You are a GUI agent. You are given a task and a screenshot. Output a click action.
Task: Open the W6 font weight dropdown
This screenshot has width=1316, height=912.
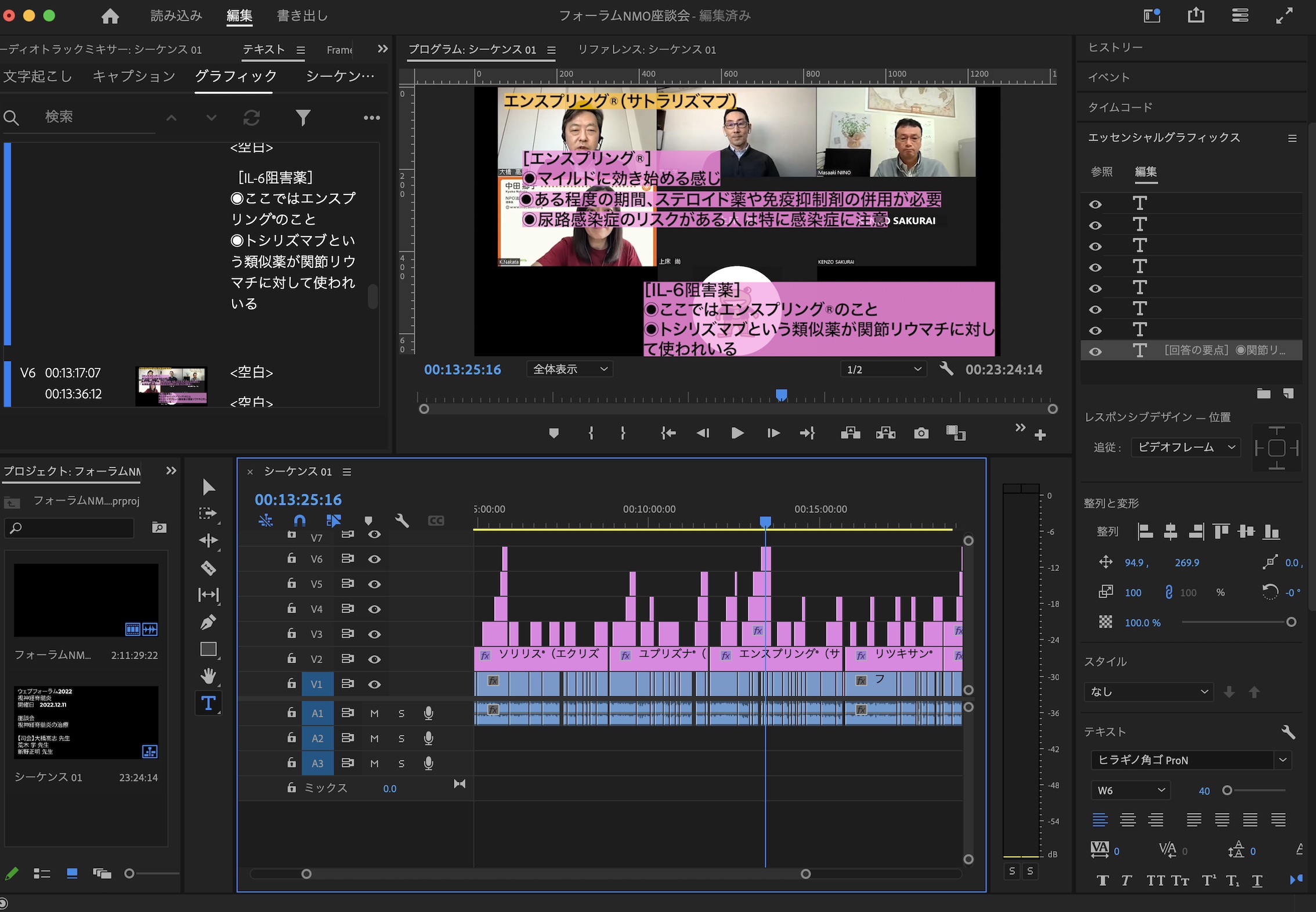pos(1131,790)
